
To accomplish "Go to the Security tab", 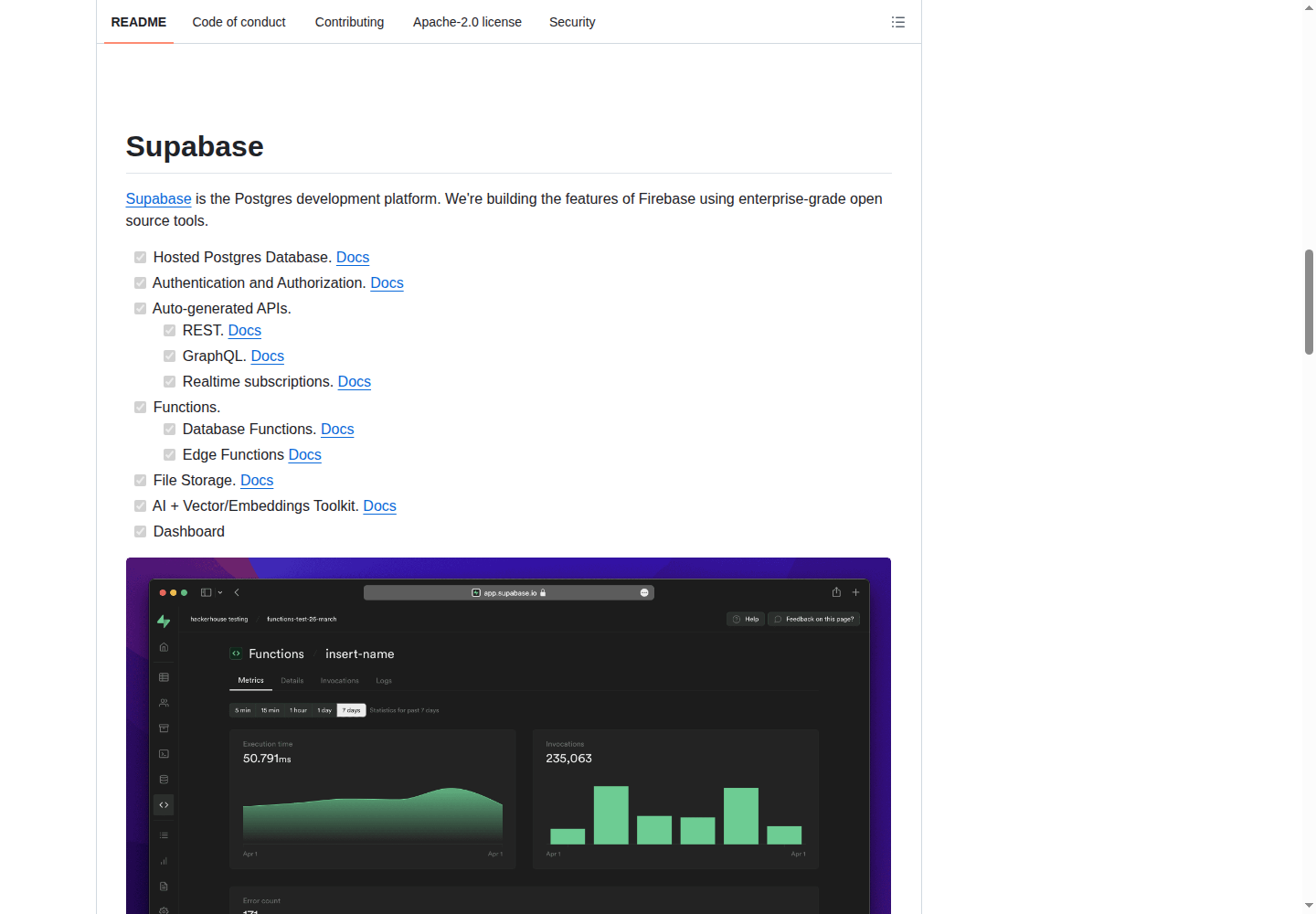I will pos(572,22).
